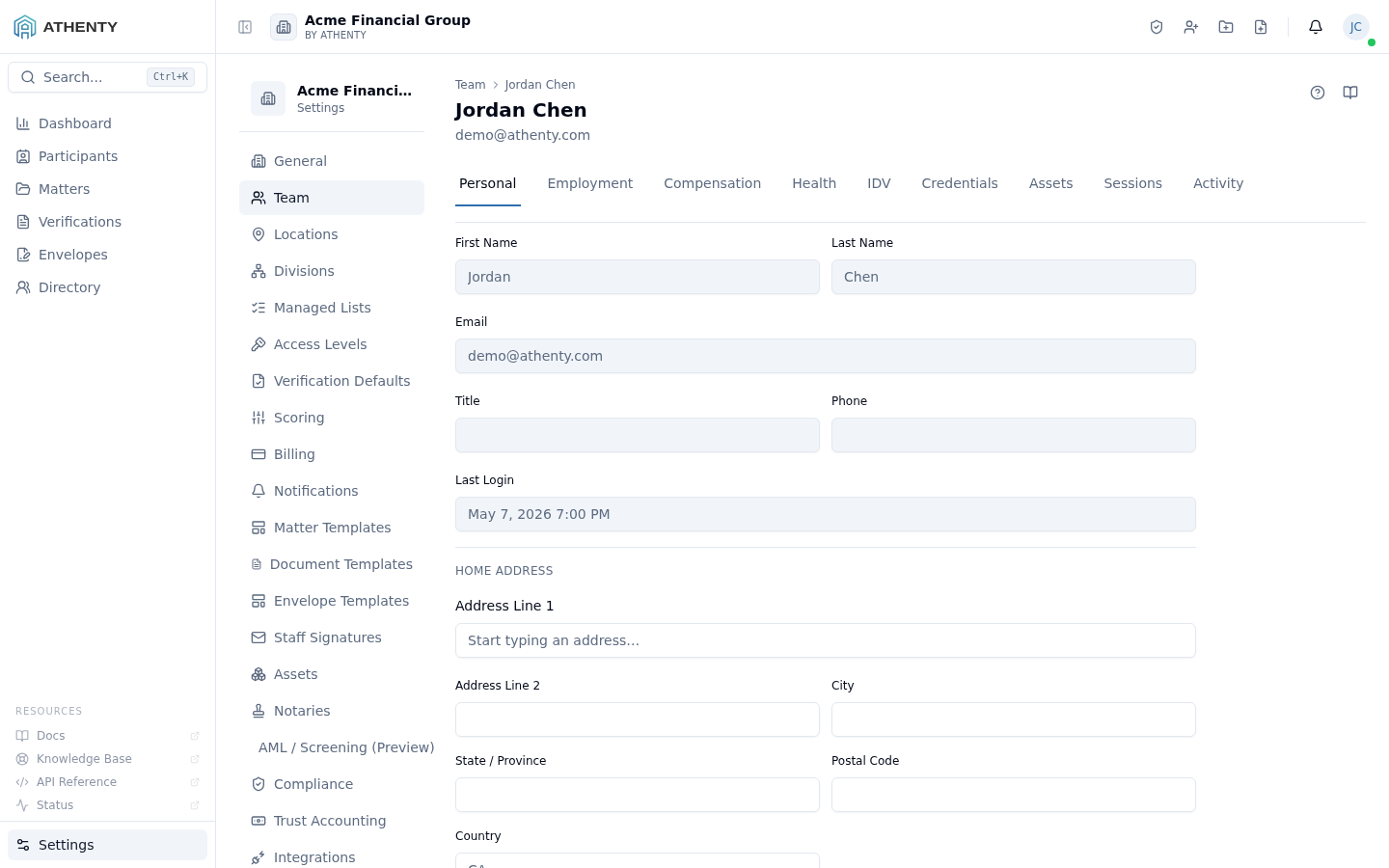Click the Address Line 1 field
The image size is (1389, 868).
click(x=826, y=640)
